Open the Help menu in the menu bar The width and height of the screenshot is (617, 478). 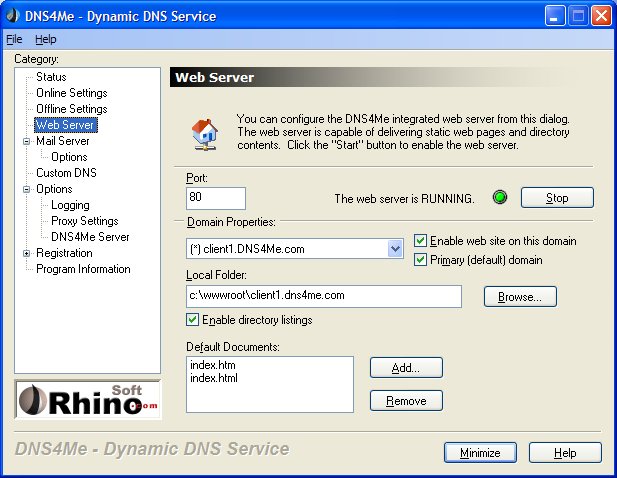pyautogui.click(x=46, y=39)
